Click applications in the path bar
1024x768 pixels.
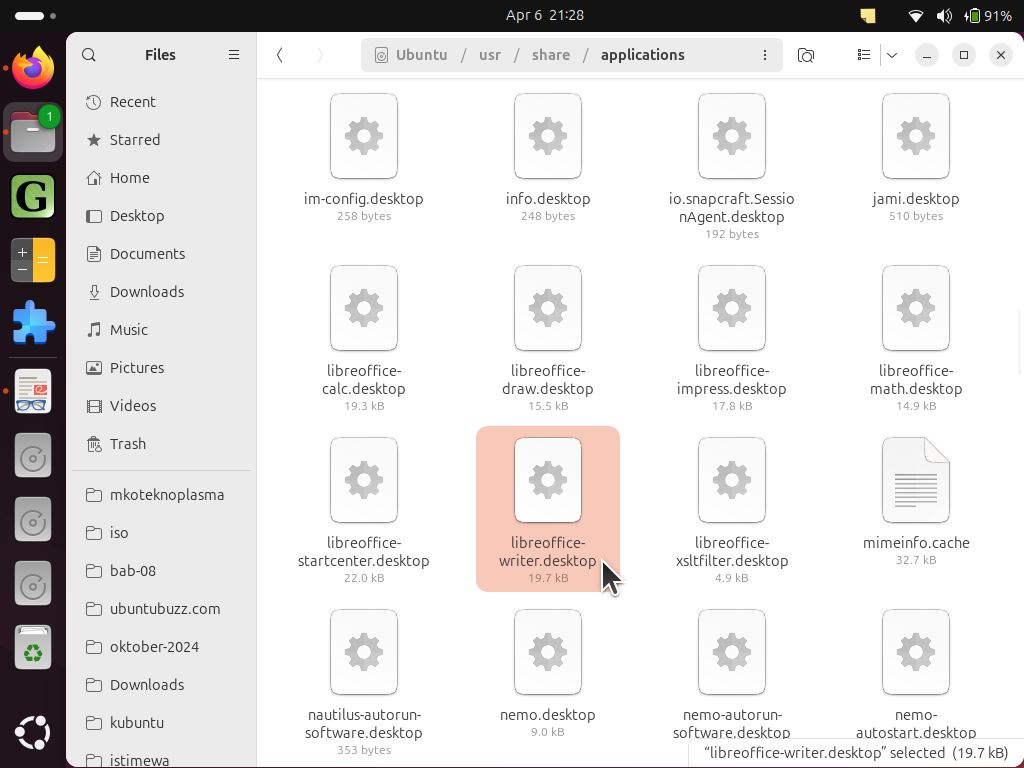tap(643, 55)
